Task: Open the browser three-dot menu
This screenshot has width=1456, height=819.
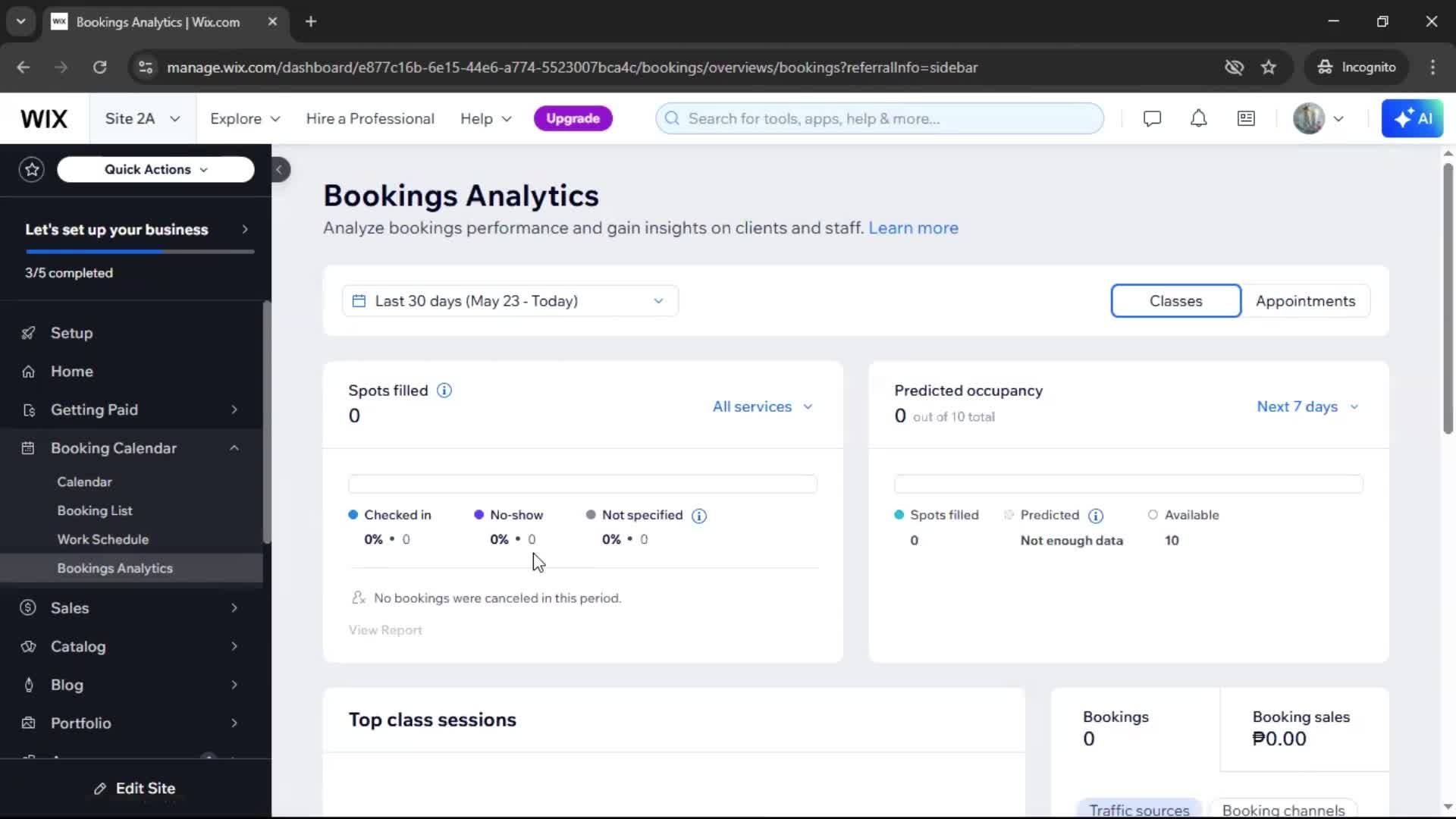Action: [1432, 67]
